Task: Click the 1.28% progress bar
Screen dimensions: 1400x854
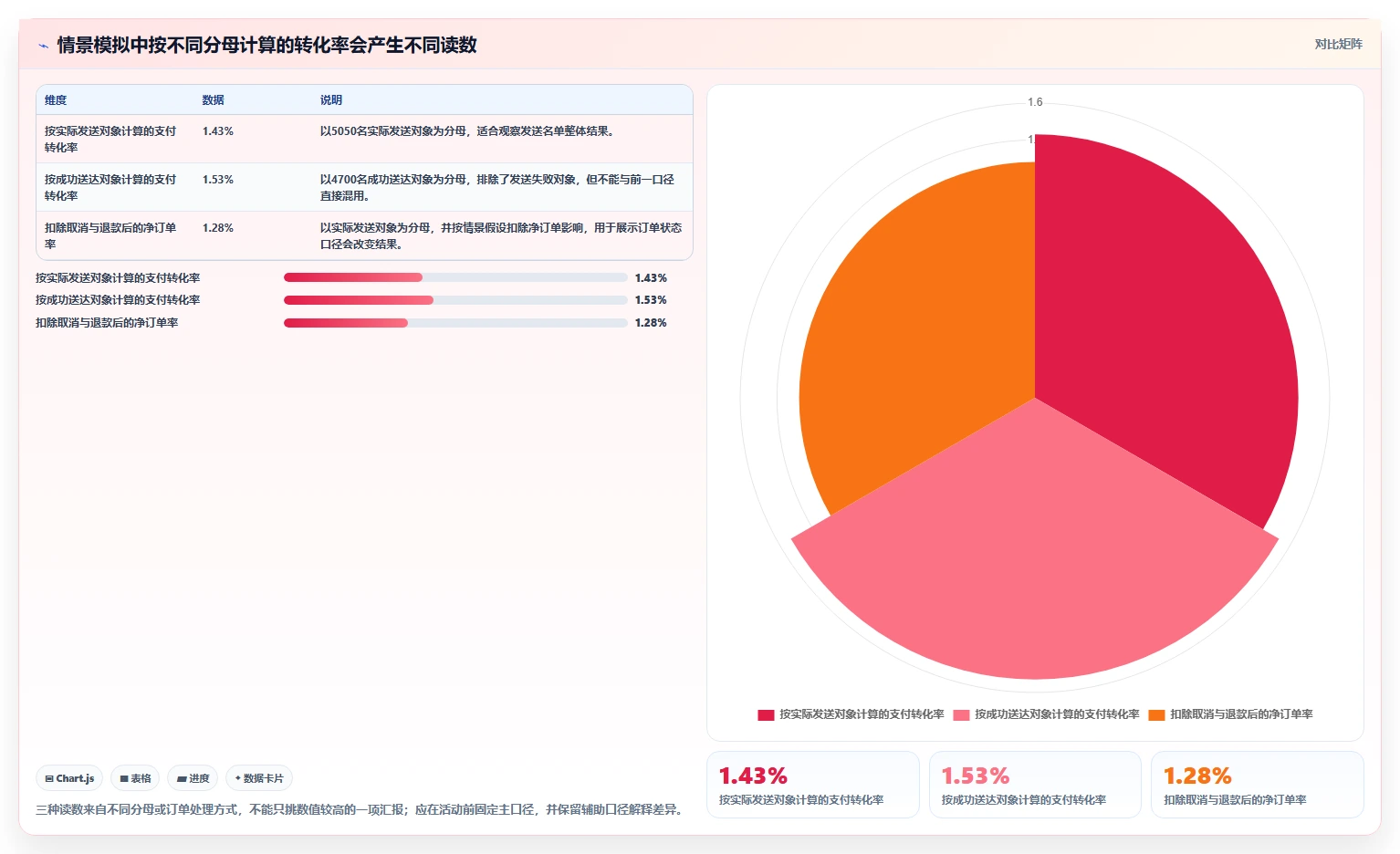Action: (455, 323)
